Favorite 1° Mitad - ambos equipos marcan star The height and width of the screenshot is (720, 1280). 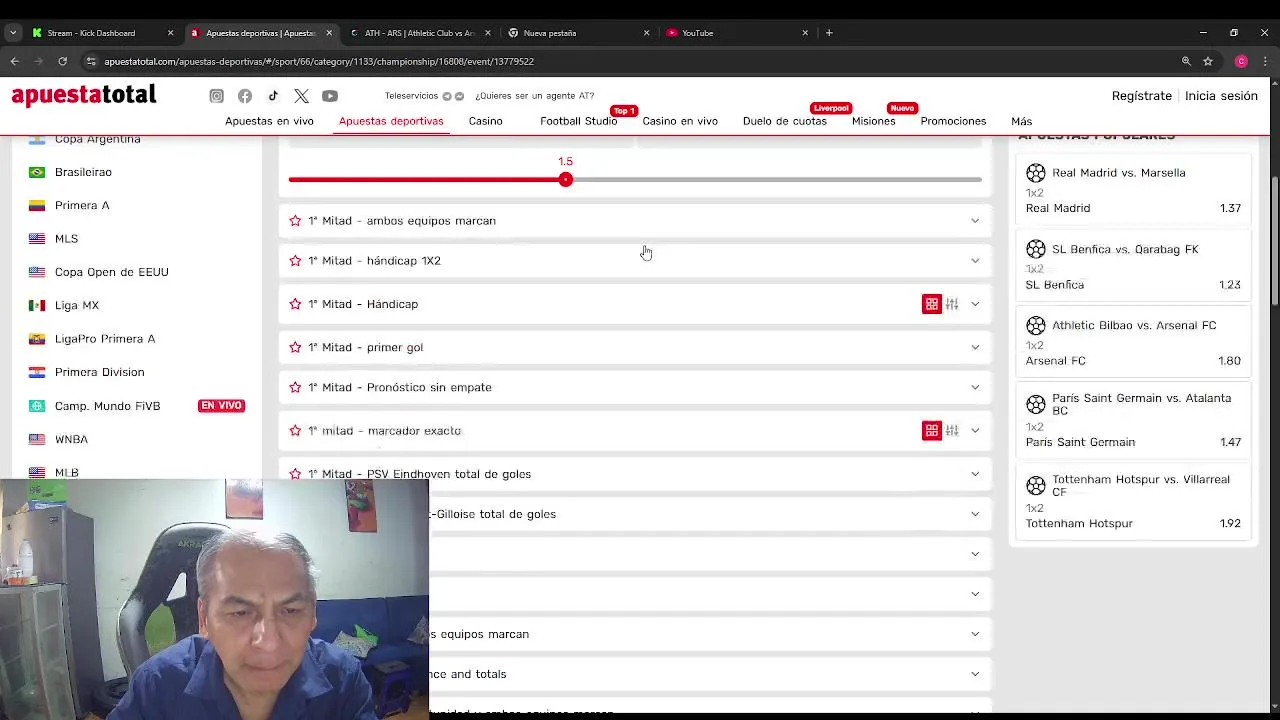[295, 221]
